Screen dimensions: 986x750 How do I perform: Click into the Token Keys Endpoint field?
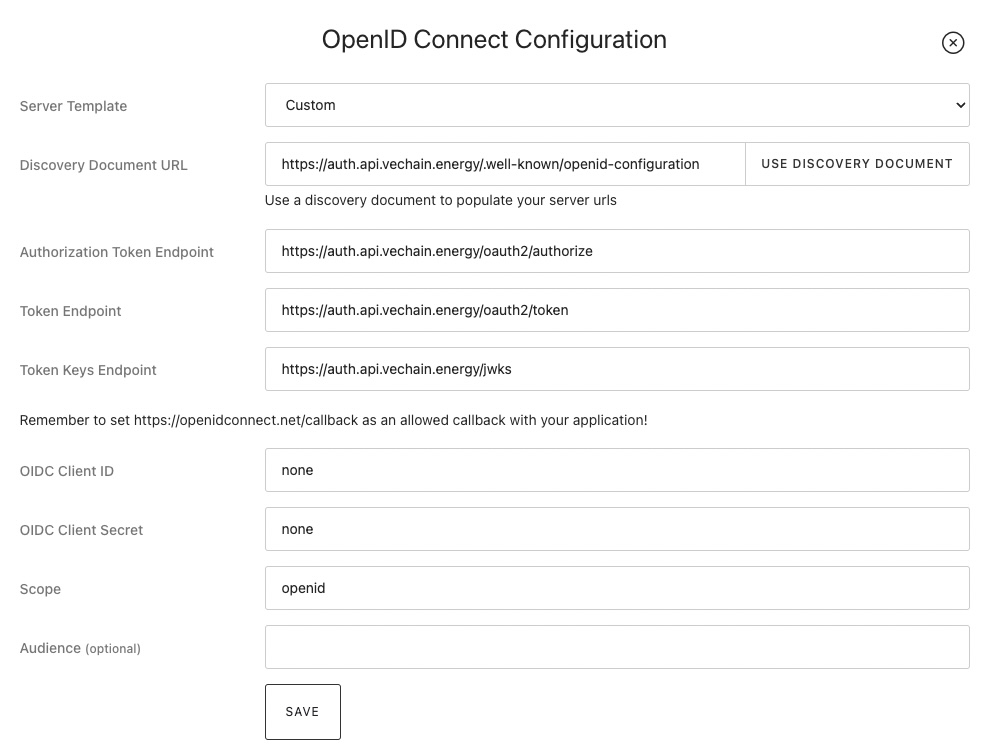click(616, 369)
